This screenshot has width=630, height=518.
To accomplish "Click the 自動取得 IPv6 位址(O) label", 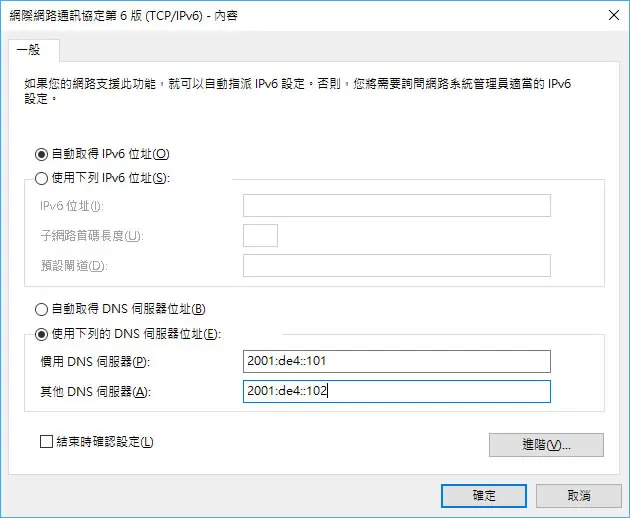I will tap(110, 154).
